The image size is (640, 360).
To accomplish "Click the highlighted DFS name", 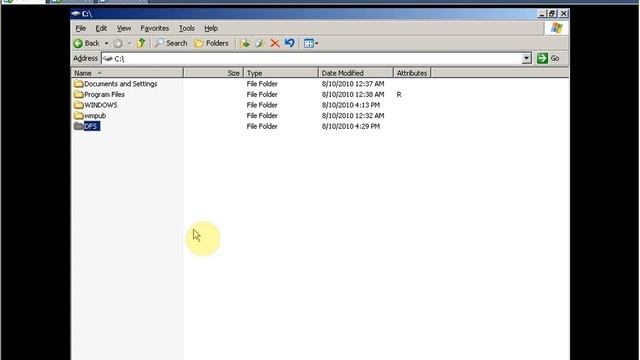I will click(x=91, y=126).
